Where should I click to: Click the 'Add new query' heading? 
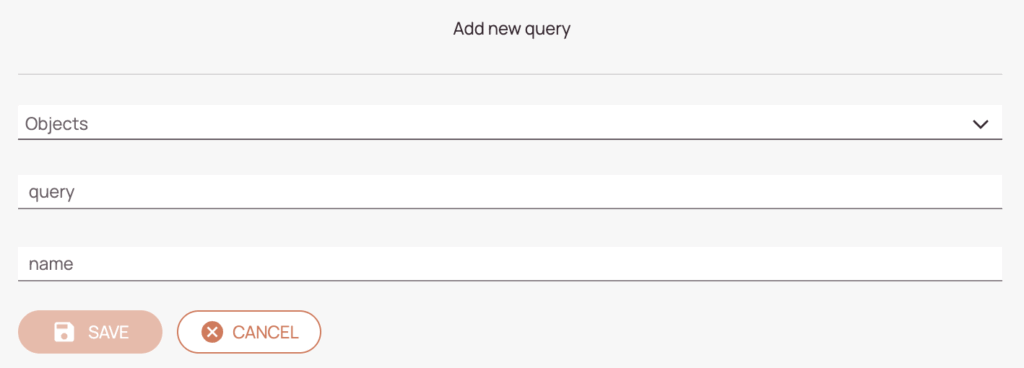pyautogui.click(x=512, y=29)
